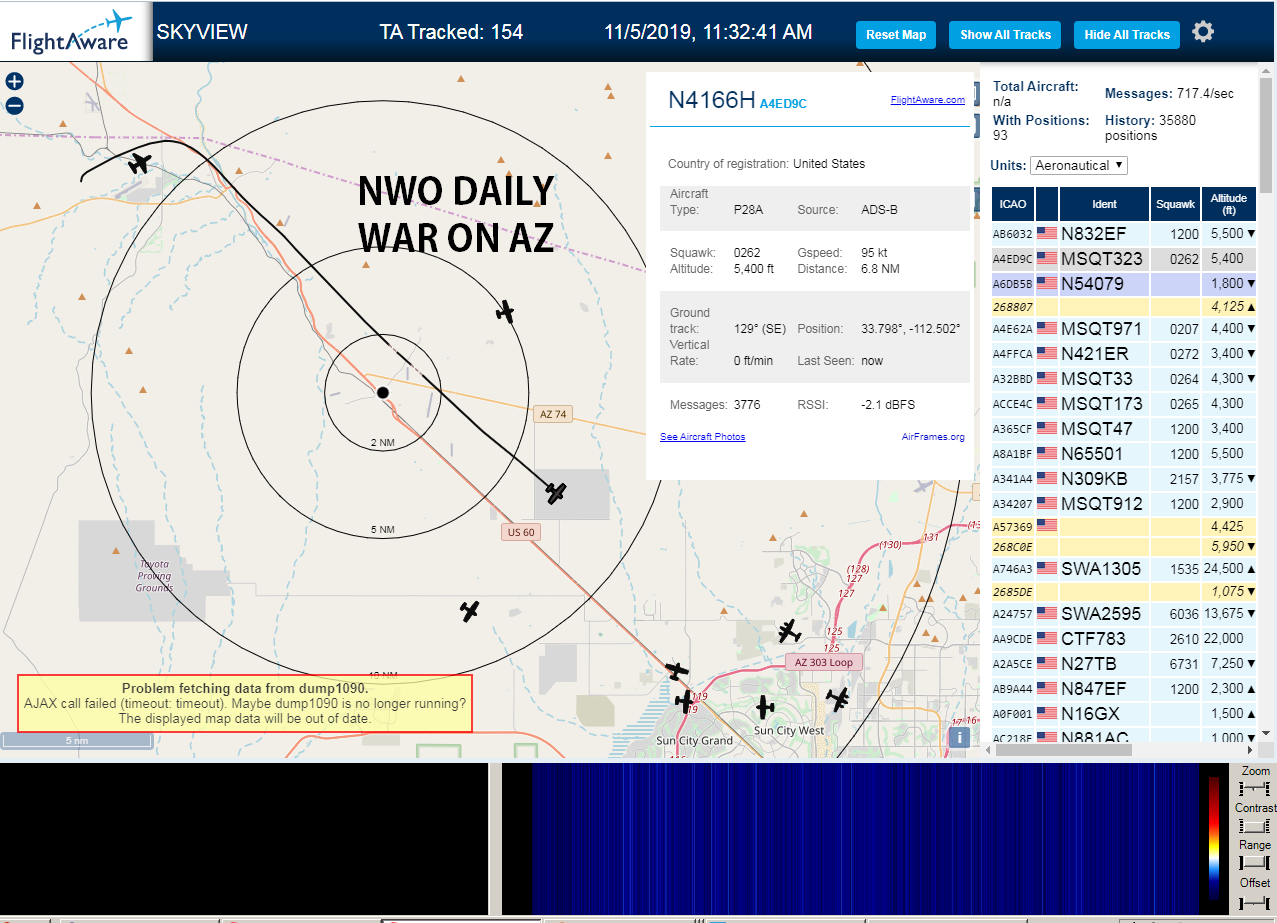Click the Reset Map button
The width and height of the screenshot is (1277, 923).
[x=896, y=34]
